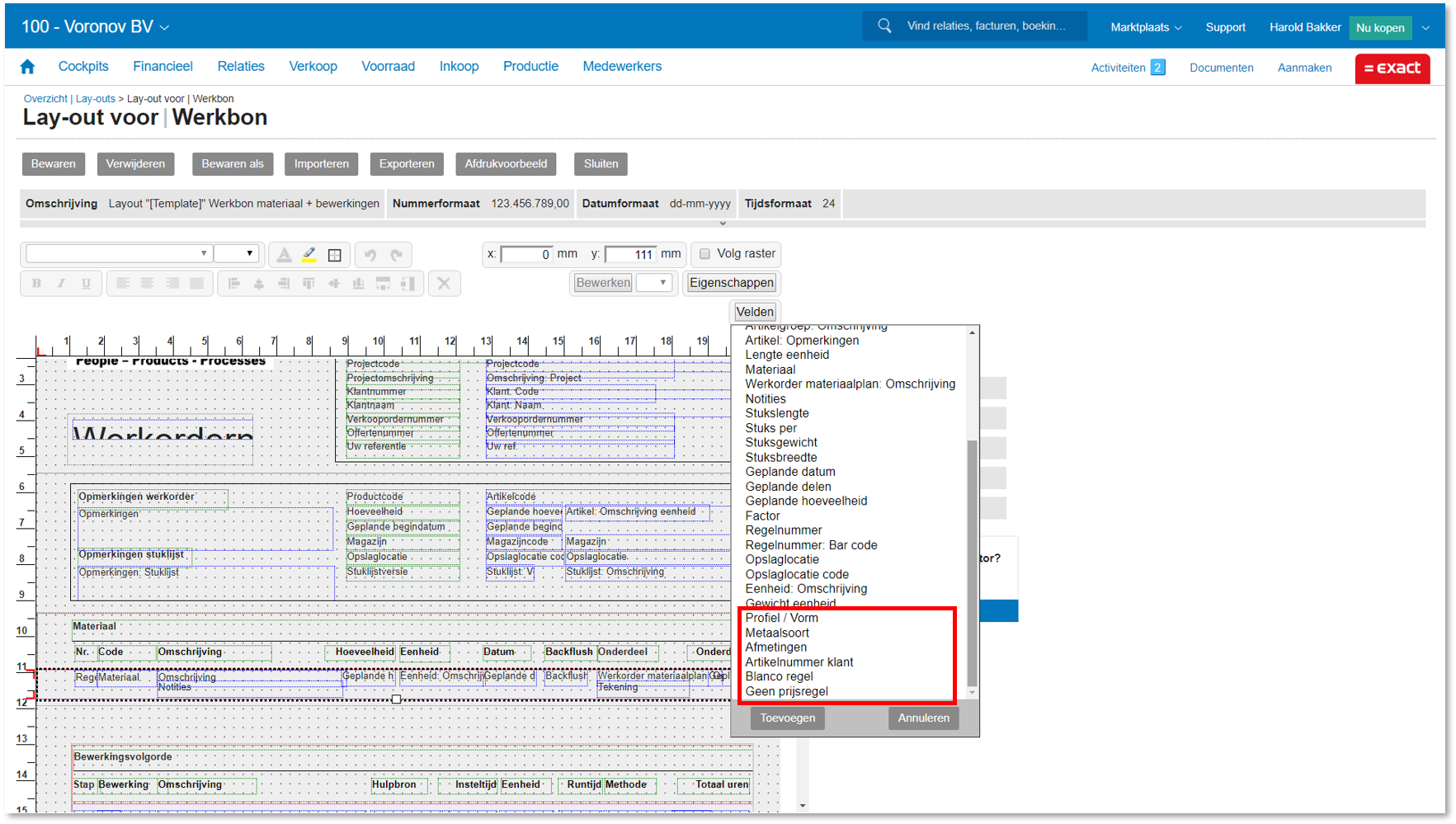Click the center text alignment icon
This screenshot has height=824, width=1456.
point(147,283)
